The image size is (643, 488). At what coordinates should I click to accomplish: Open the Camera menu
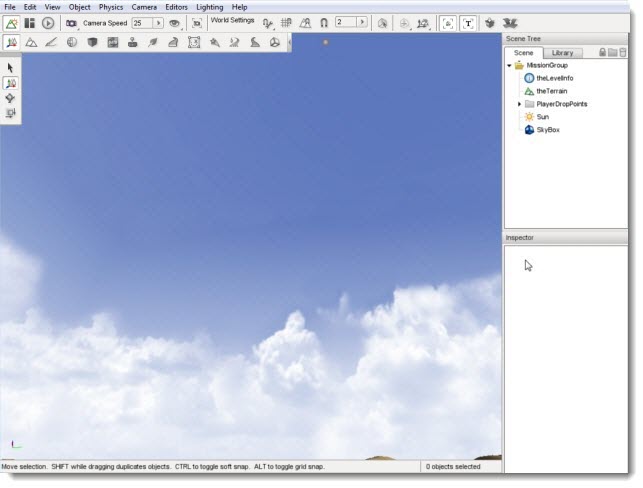coord(144,7)
